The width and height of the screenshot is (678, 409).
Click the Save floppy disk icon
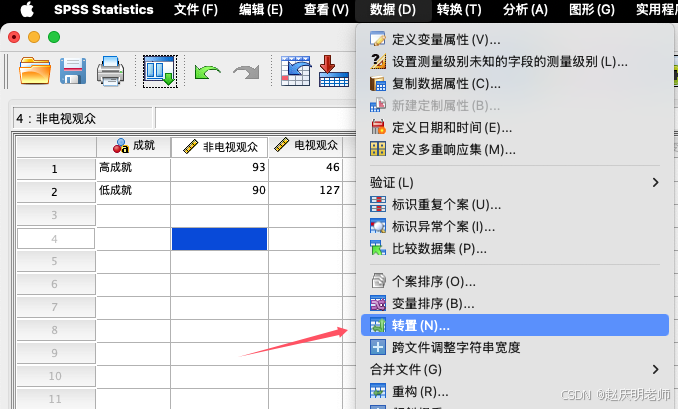point(73,71)
